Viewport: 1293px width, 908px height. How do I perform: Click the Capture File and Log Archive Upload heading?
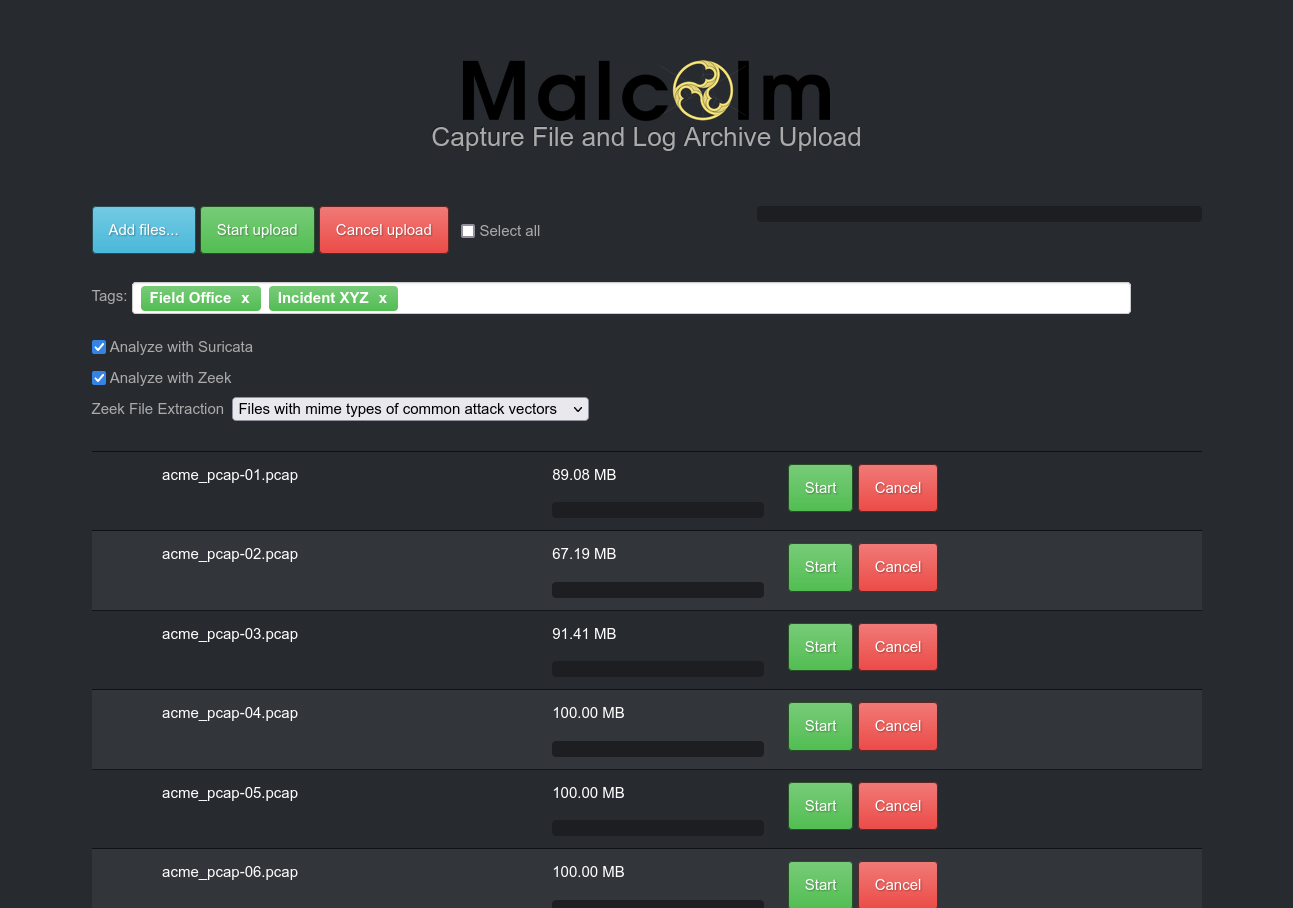click(646, 137)
